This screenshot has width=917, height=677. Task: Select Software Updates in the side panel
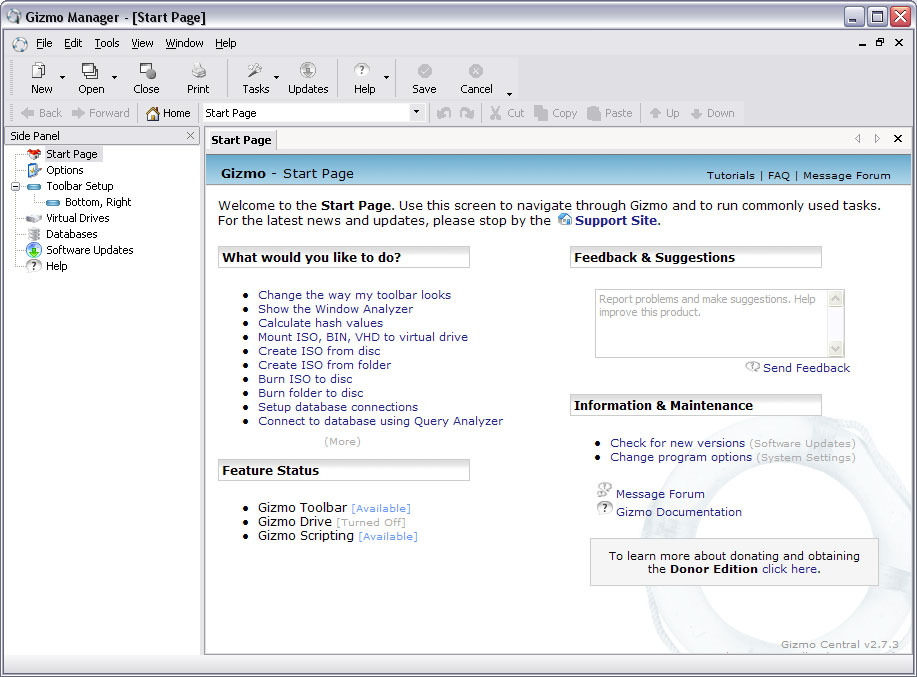pos(89,250)
